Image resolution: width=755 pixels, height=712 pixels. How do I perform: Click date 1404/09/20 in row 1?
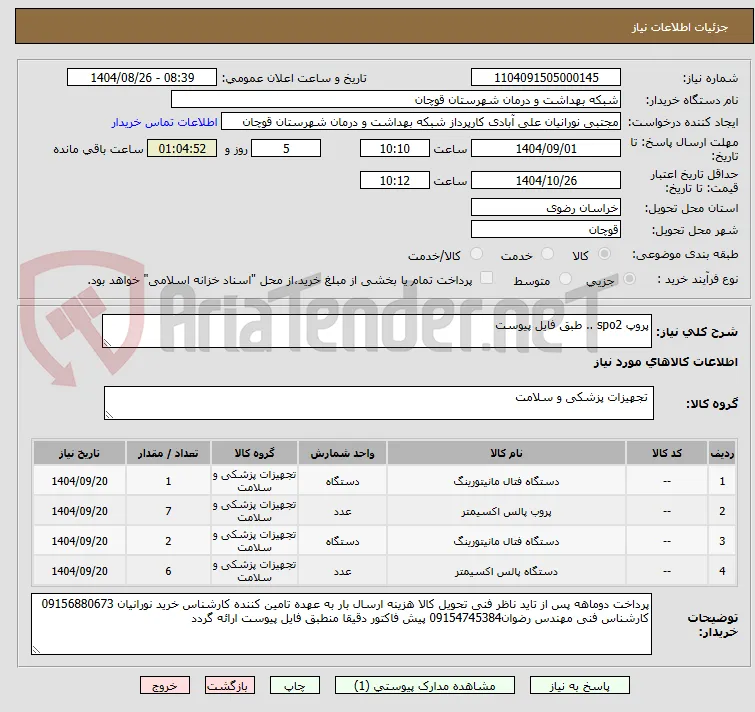79,481
